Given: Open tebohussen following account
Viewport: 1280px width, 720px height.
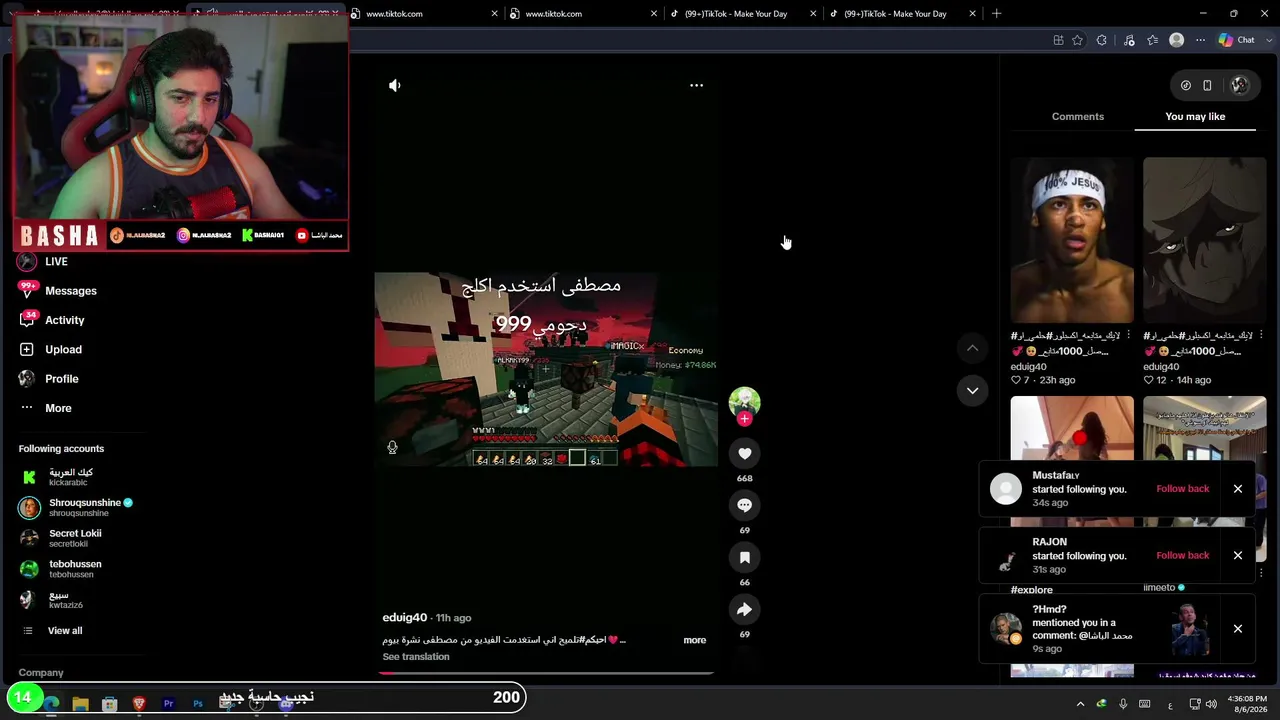Looking at the screenshot, I should pos(61,568).
